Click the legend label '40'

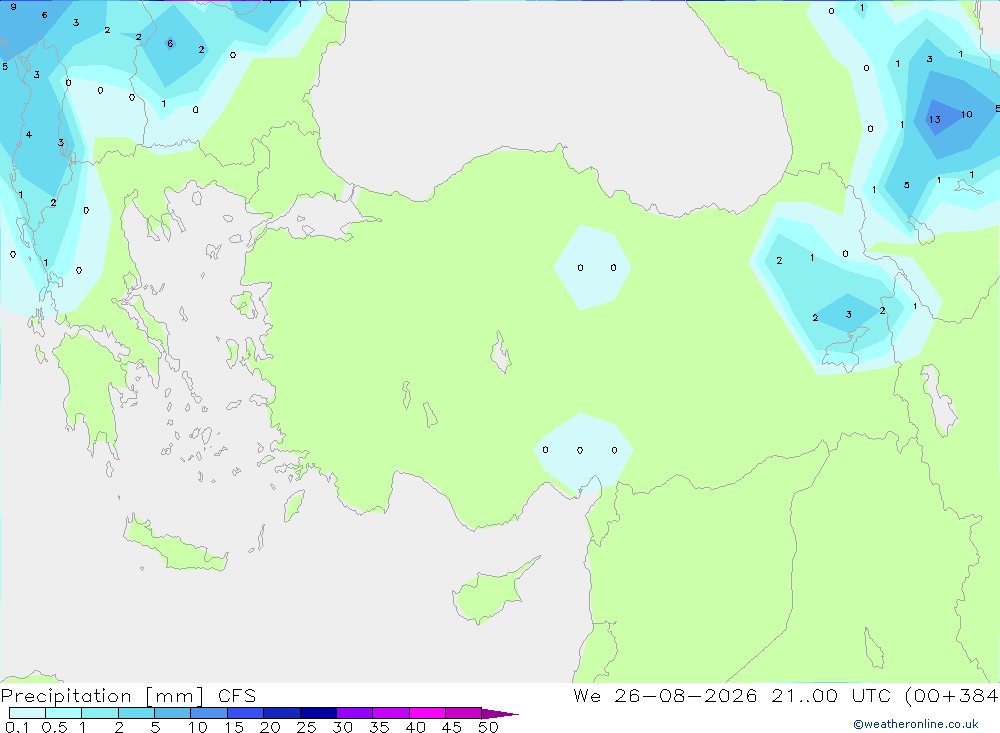pos(415,727)
